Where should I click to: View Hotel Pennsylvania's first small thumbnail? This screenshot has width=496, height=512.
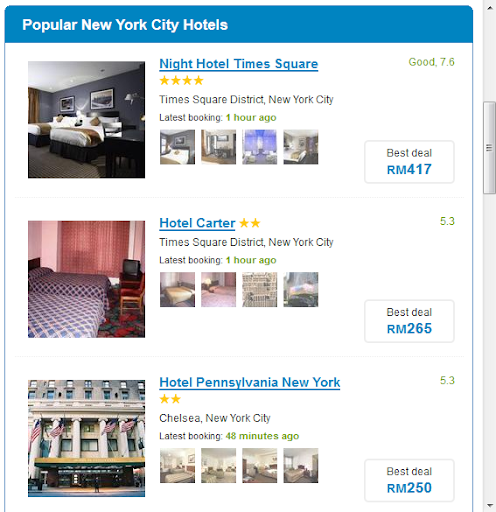(x=177, y=465)
